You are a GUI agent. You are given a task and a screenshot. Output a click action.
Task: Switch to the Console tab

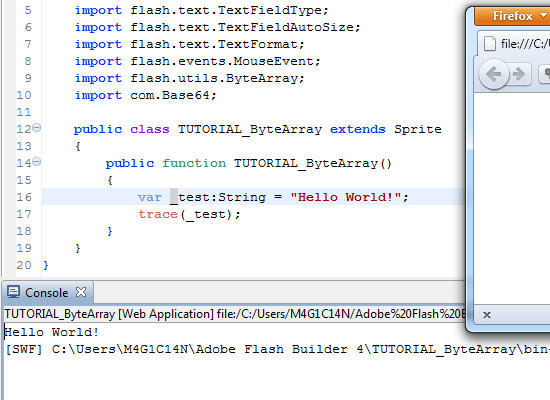pyautogui.click(x=47, y=293)
